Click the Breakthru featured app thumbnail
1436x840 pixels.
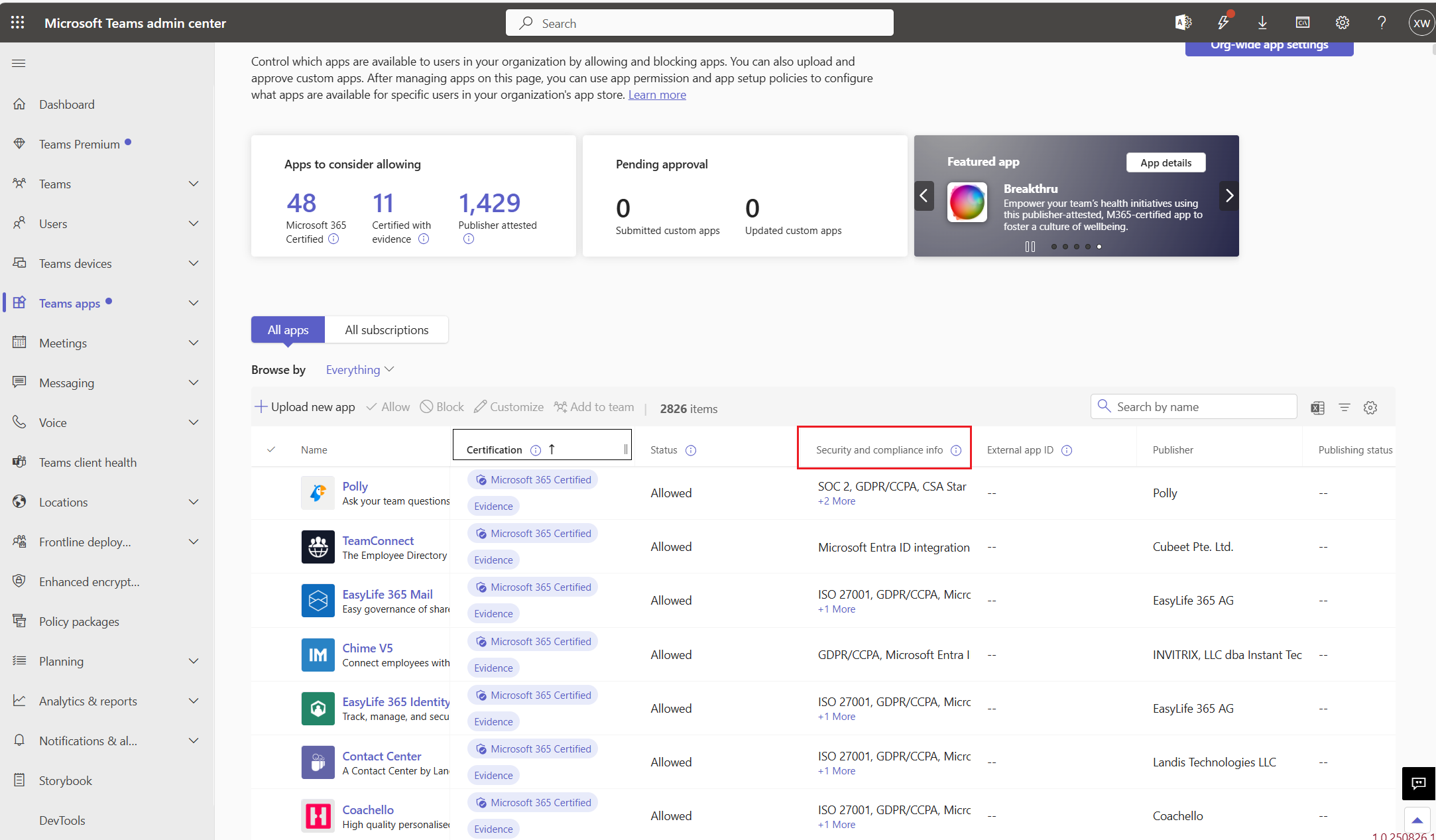click(967, 203)
